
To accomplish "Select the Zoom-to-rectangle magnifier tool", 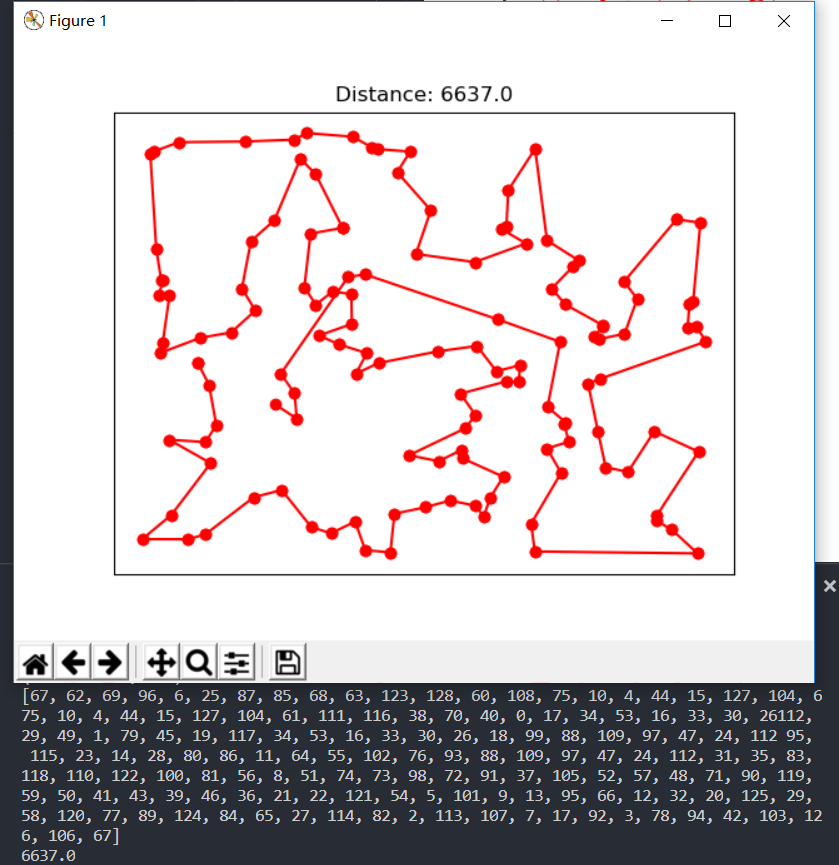I will pyautogui.click(x=198, y=661).
